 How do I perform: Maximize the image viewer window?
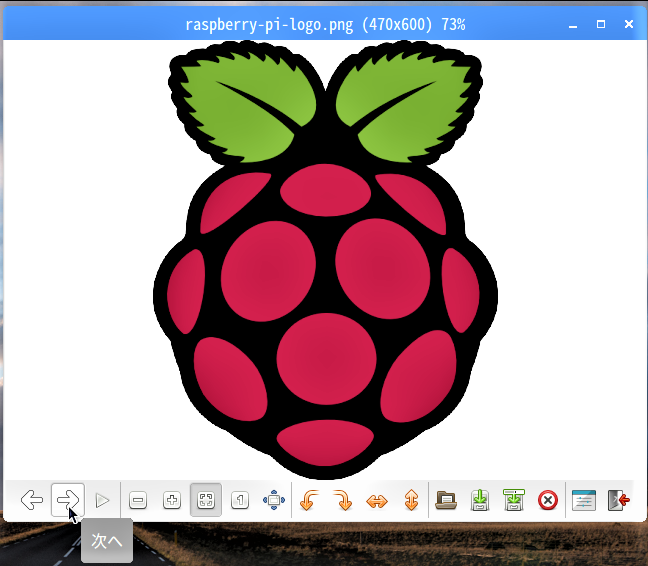point(601,24)
